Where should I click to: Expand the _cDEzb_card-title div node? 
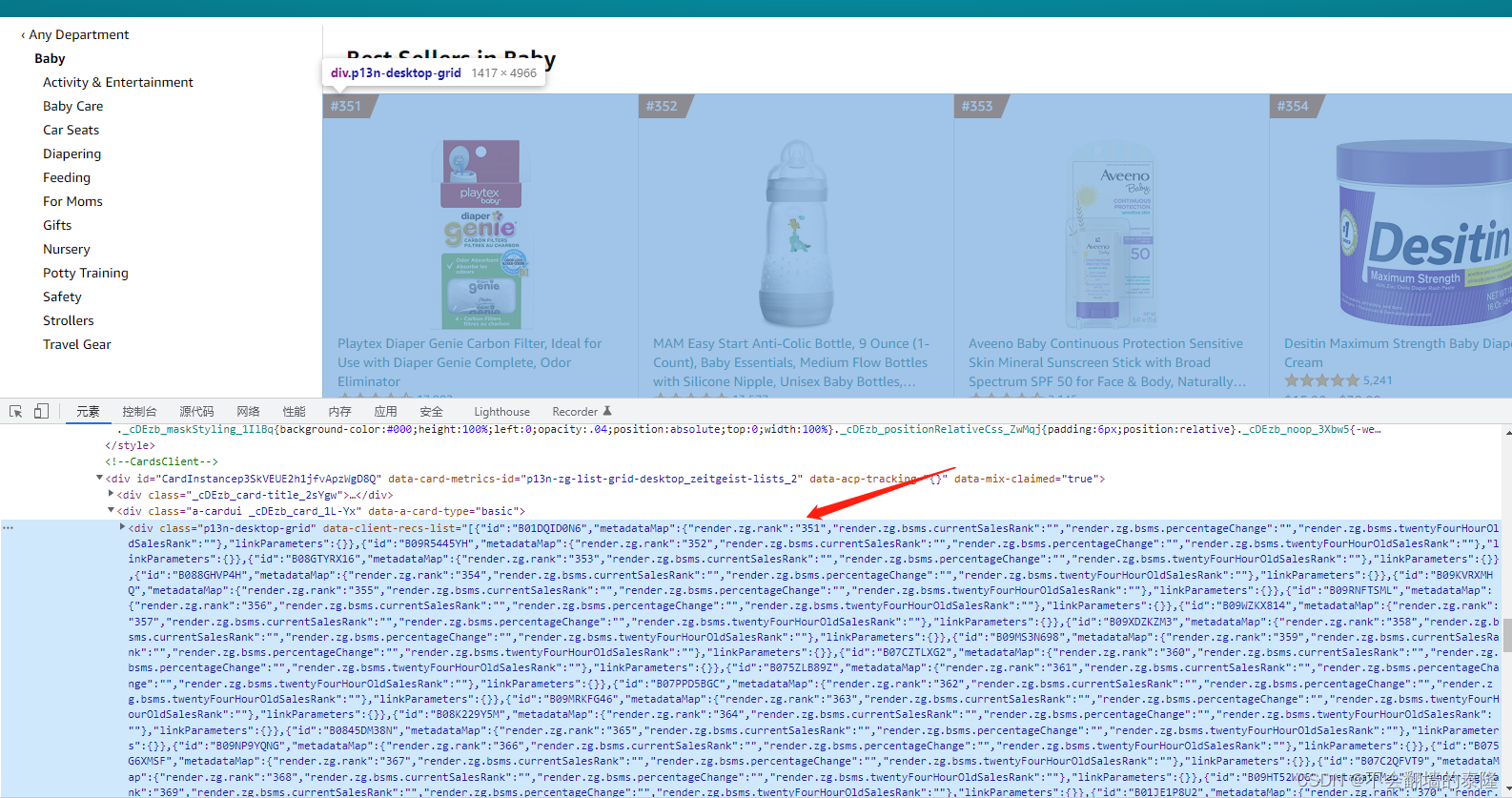pyautogui.click(x=111, y=494)
